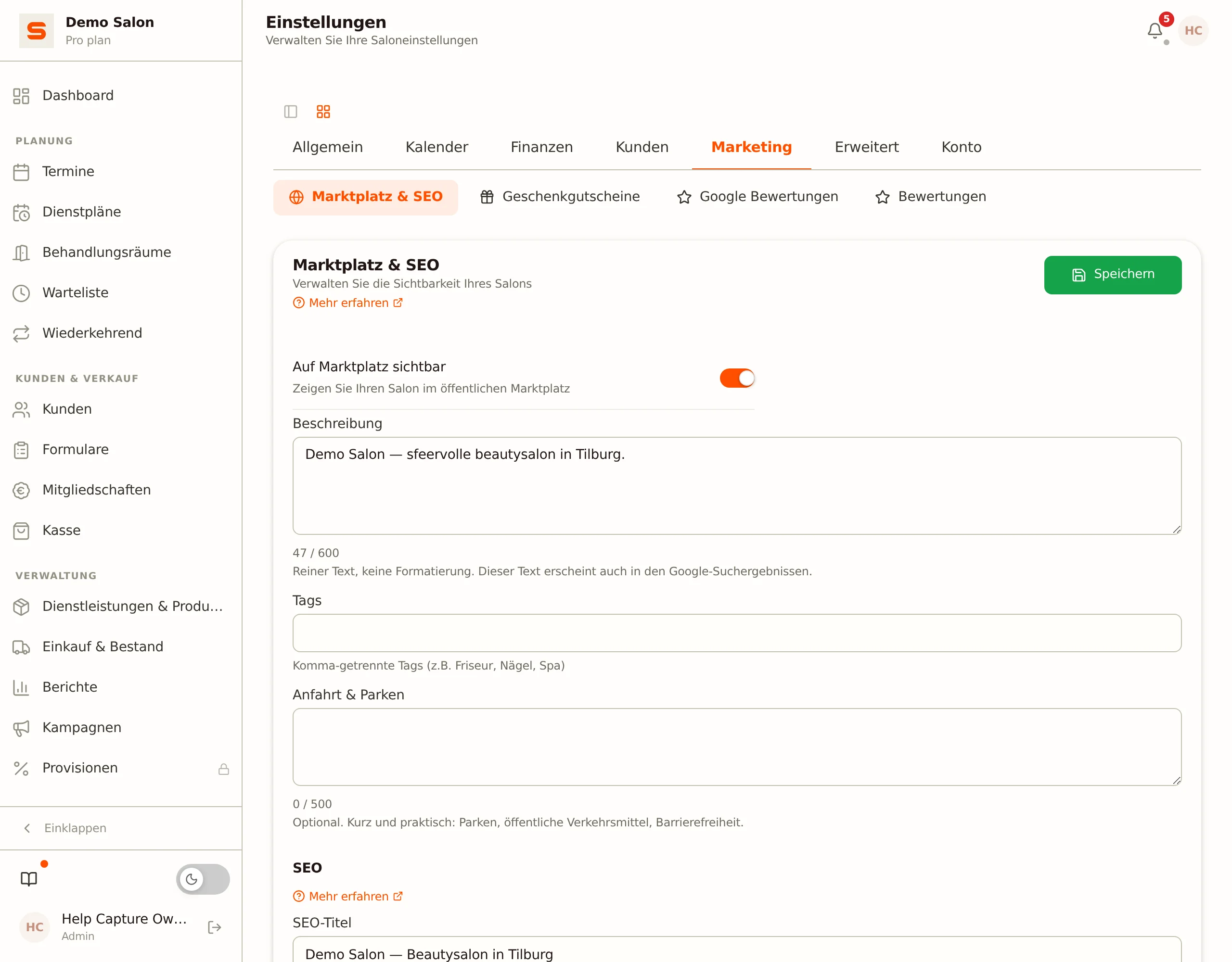Switch to Finanzen tab
The image size is (1232, 962).
point(541,147)
